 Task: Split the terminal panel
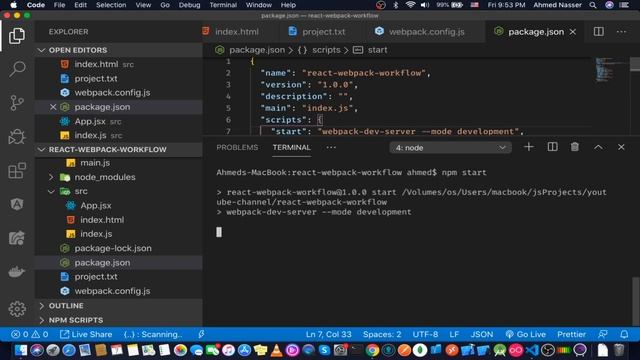(x=552, y=147)
